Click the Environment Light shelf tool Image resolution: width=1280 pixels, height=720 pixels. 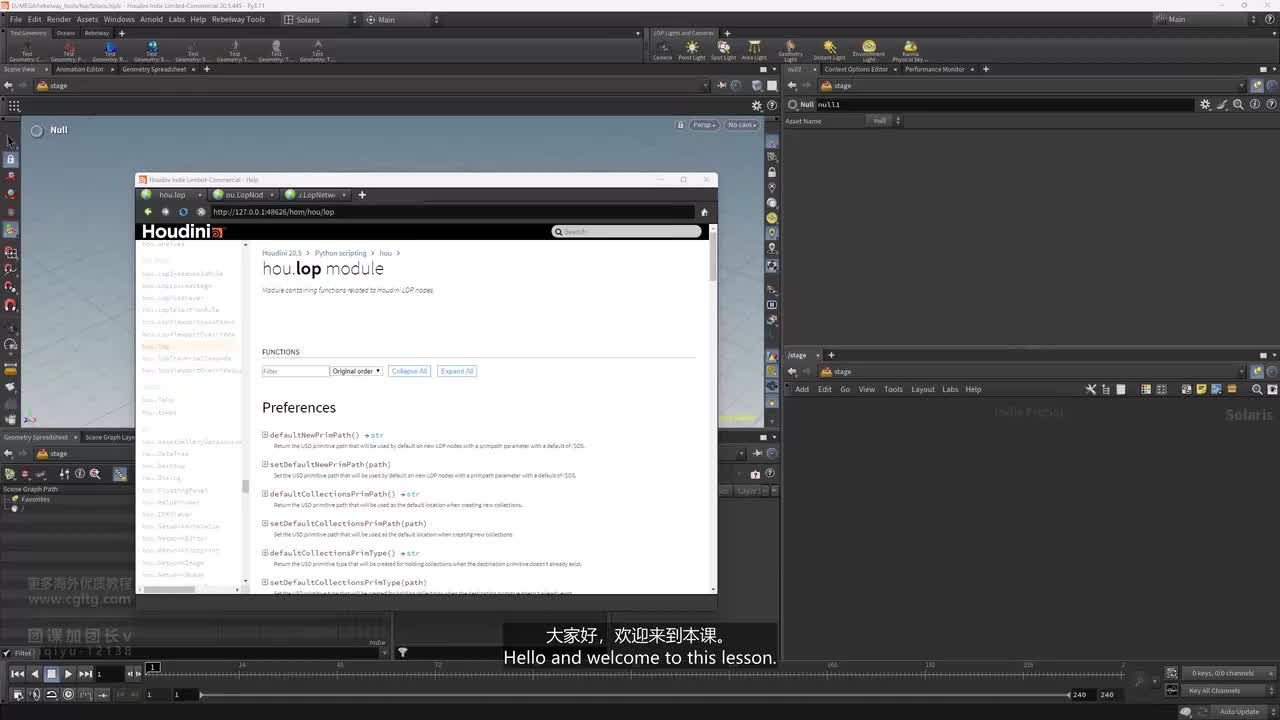point(868,50)
